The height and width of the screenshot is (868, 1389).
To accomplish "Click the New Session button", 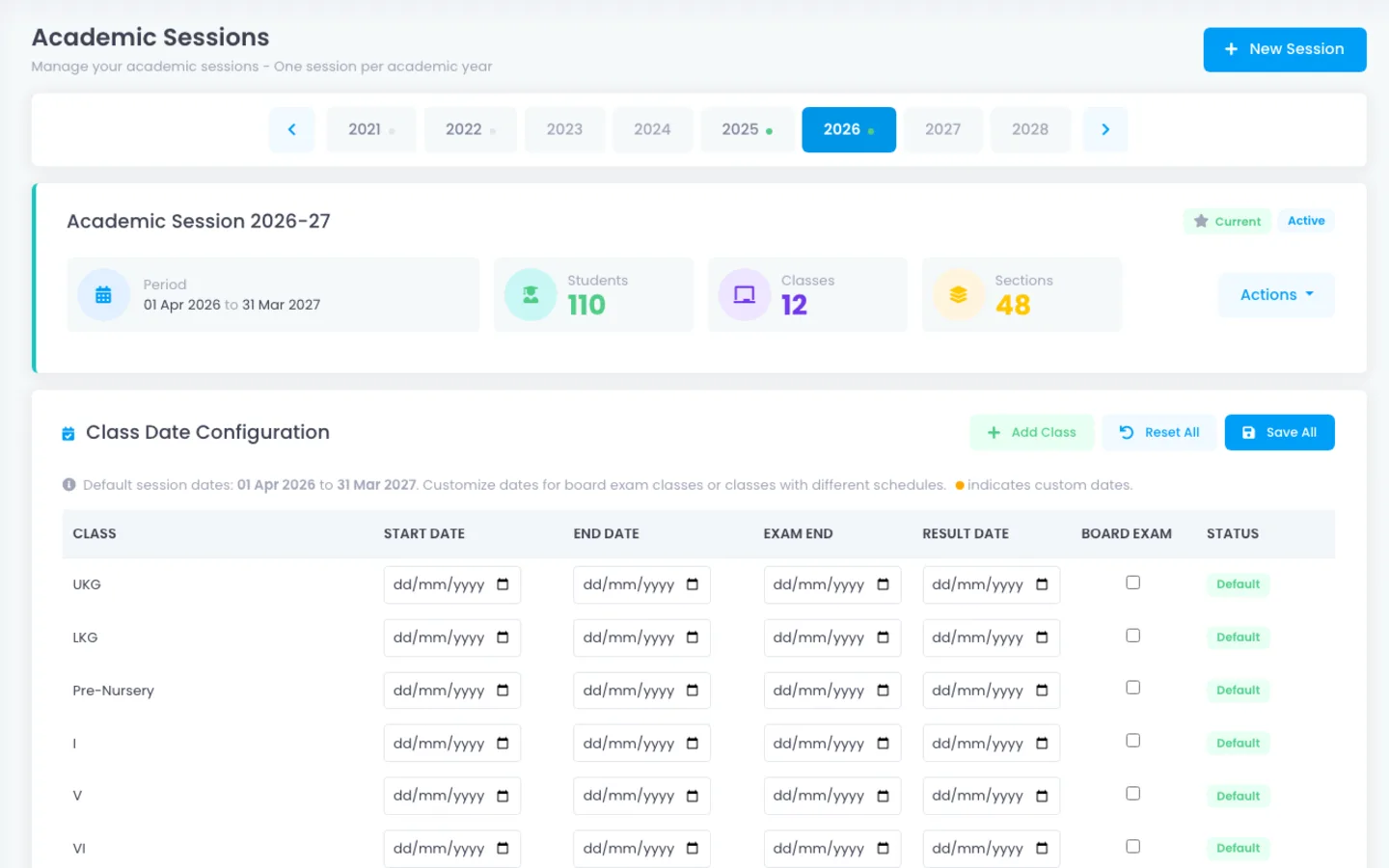I will (x=1285, y=49).
